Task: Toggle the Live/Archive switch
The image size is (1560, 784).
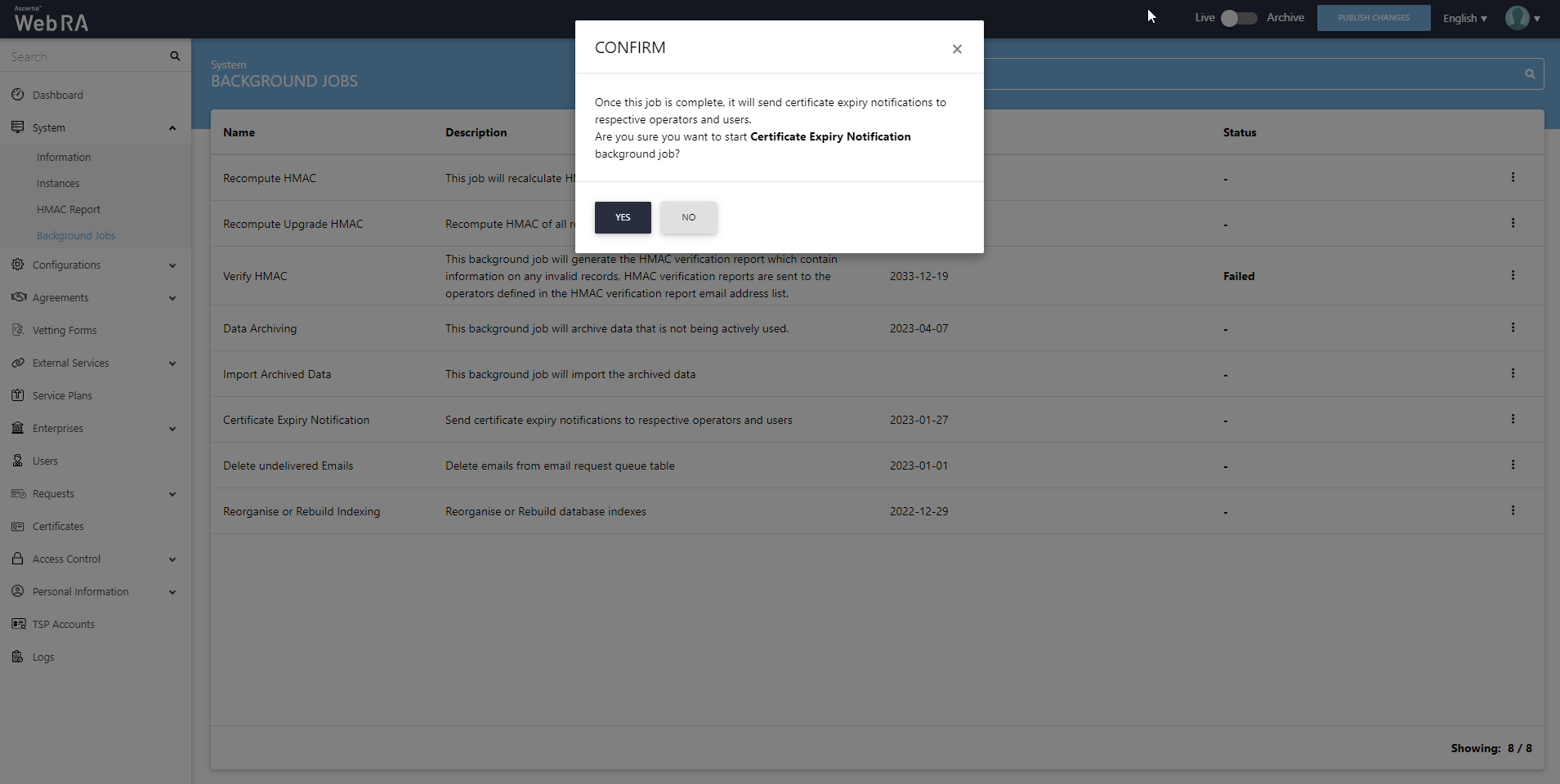Action: (x=1238, y=18)
